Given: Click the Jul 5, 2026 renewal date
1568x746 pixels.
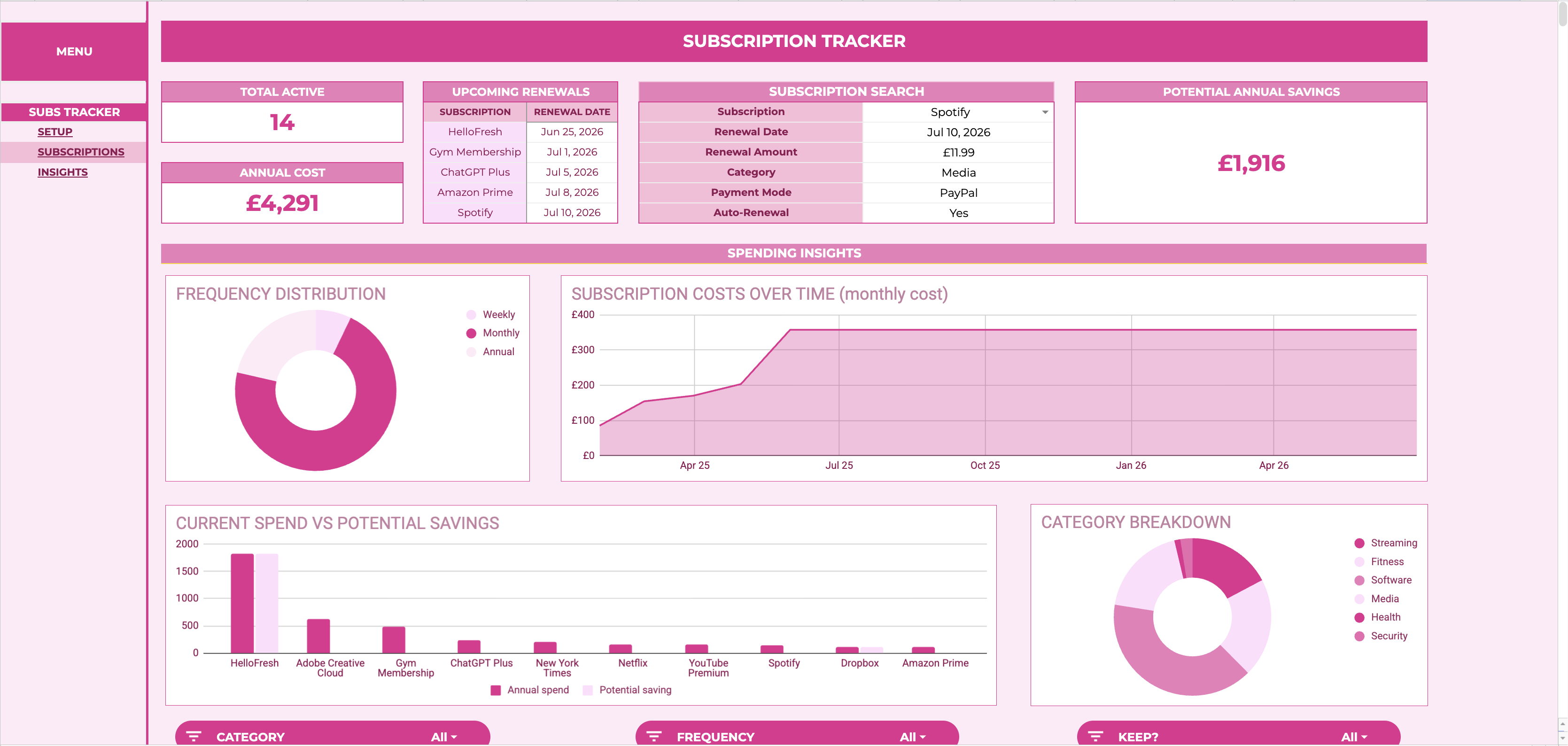Looking at the screenshot, I should click(x=572, y=172).
